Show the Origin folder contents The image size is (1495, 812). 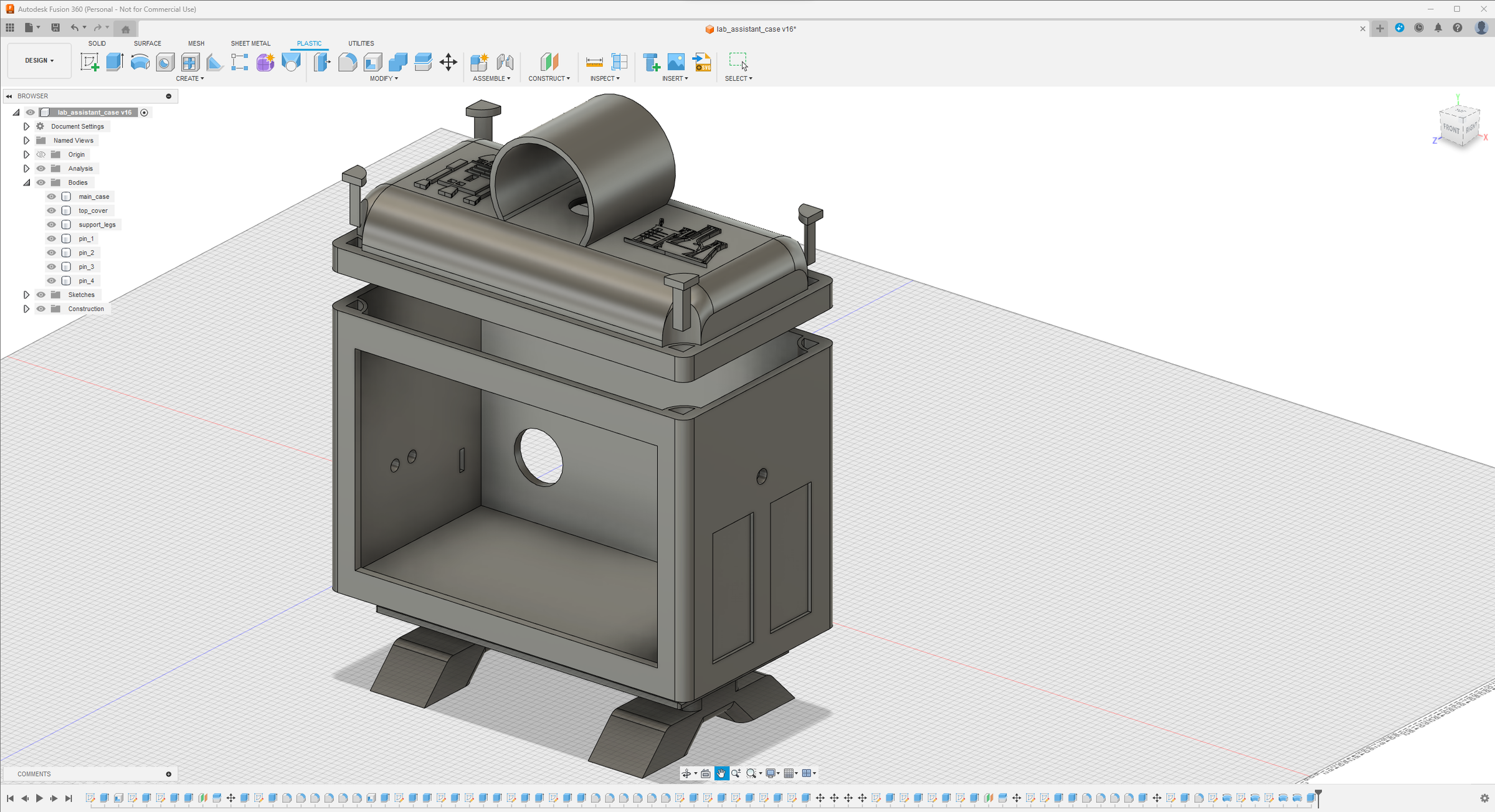click(x=26, y=154)
